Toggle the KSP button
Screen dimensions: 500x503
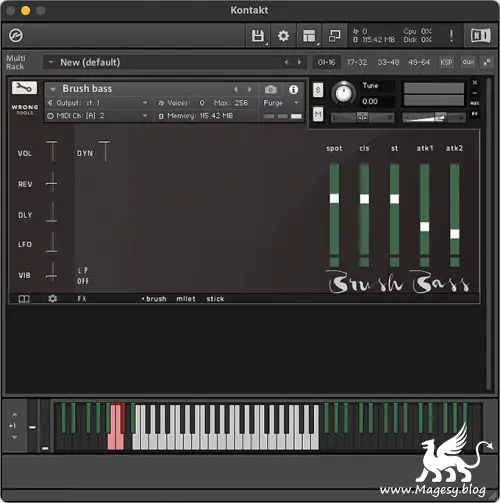click(446, 62)
